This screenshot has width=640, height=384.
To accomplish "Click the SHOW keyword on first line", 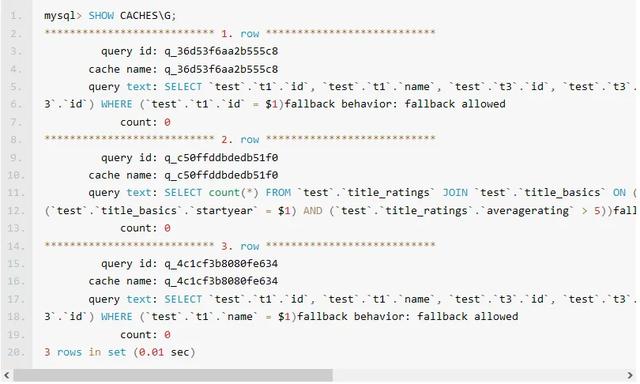I will pyautogui.click(x=101, y=16).
